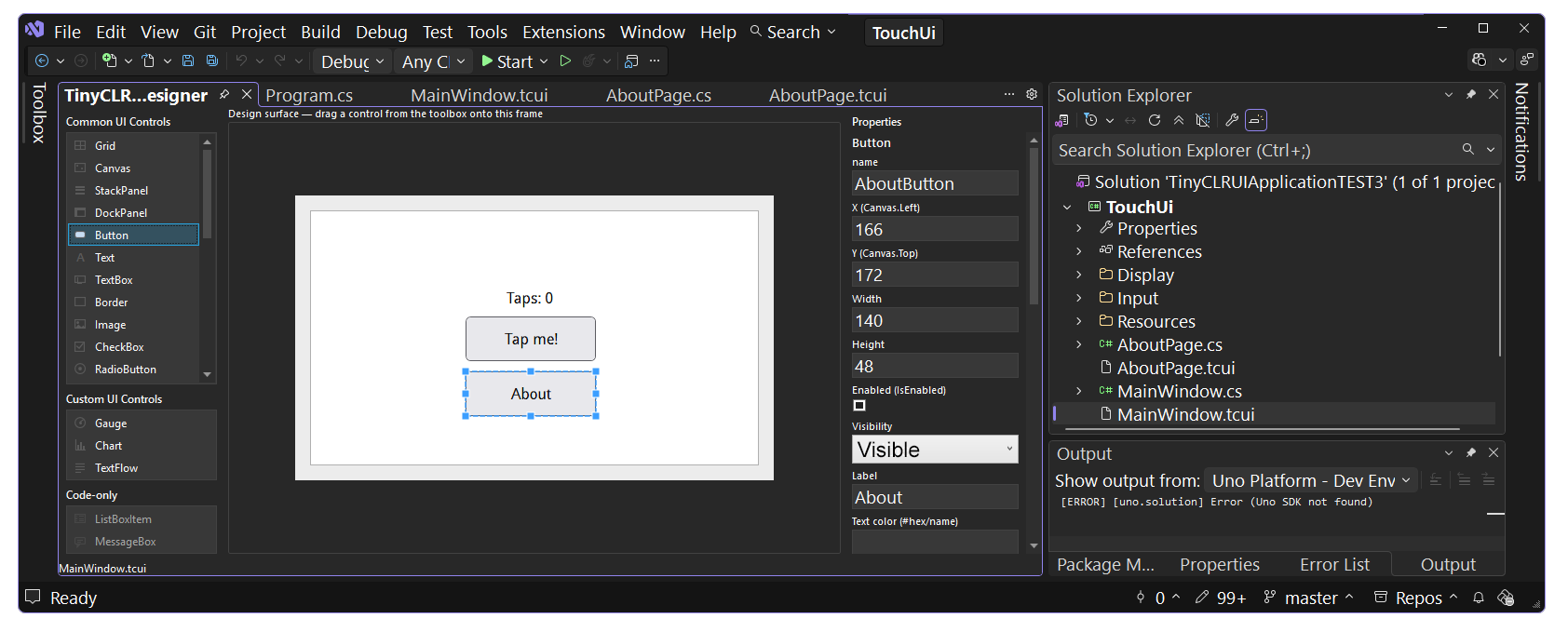Click the Navigate Backward arrow icon

point(42,61)
